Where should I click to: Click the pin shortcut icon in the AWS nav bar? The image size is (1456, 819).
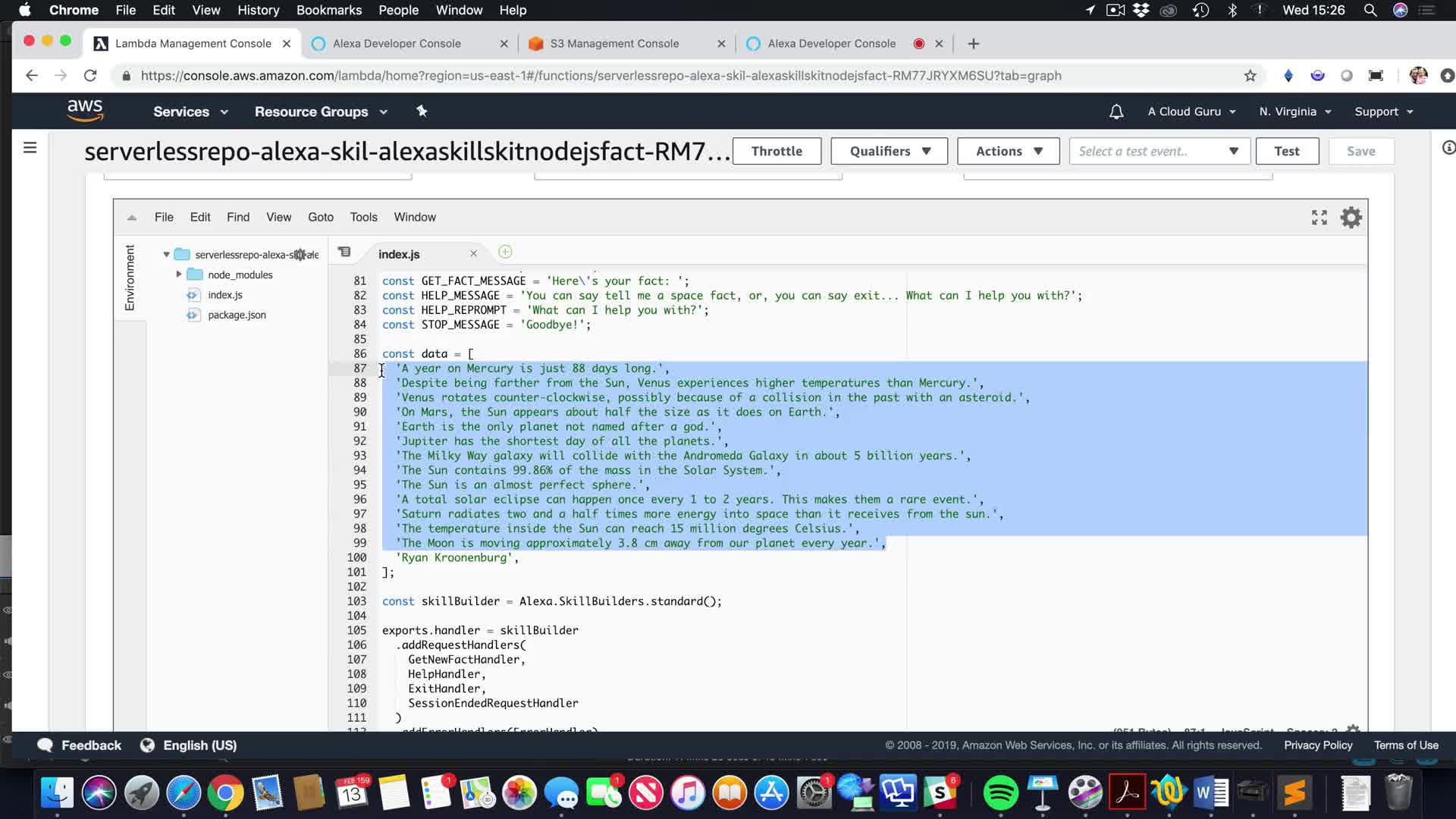click(x=422, y=111)
